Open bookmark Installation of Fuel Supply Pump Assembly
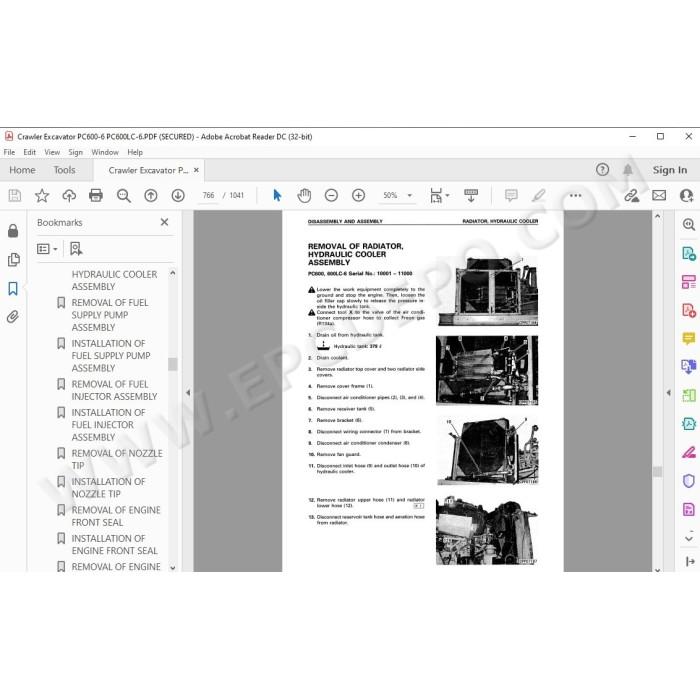Image resolution: width=700 pixels, height=700 pixels. (x=111, y=356)
